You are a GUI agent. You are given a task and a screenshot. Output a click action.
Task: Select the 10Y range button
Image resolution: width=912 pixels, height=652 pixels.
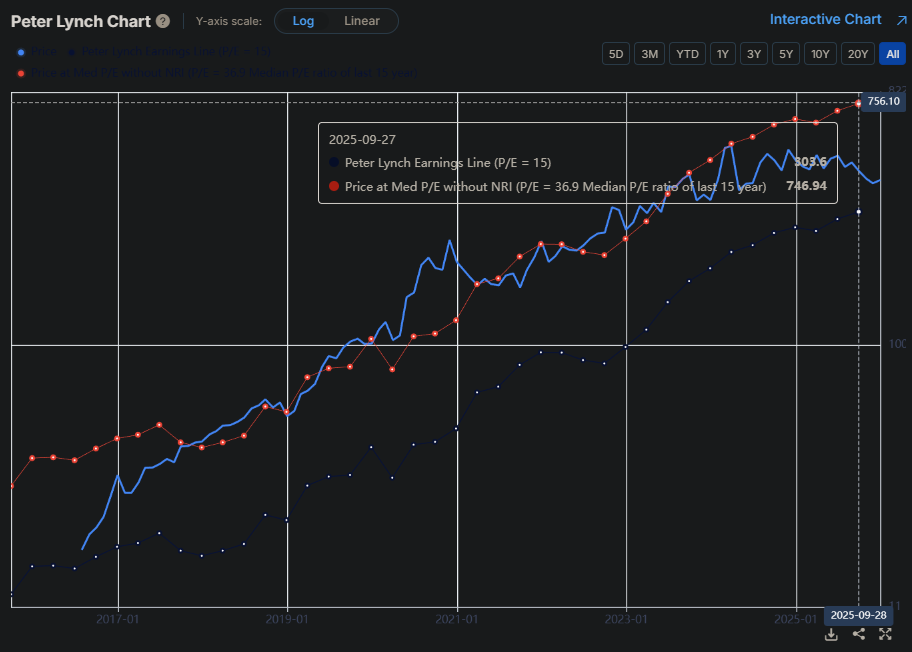pos(820,53)
